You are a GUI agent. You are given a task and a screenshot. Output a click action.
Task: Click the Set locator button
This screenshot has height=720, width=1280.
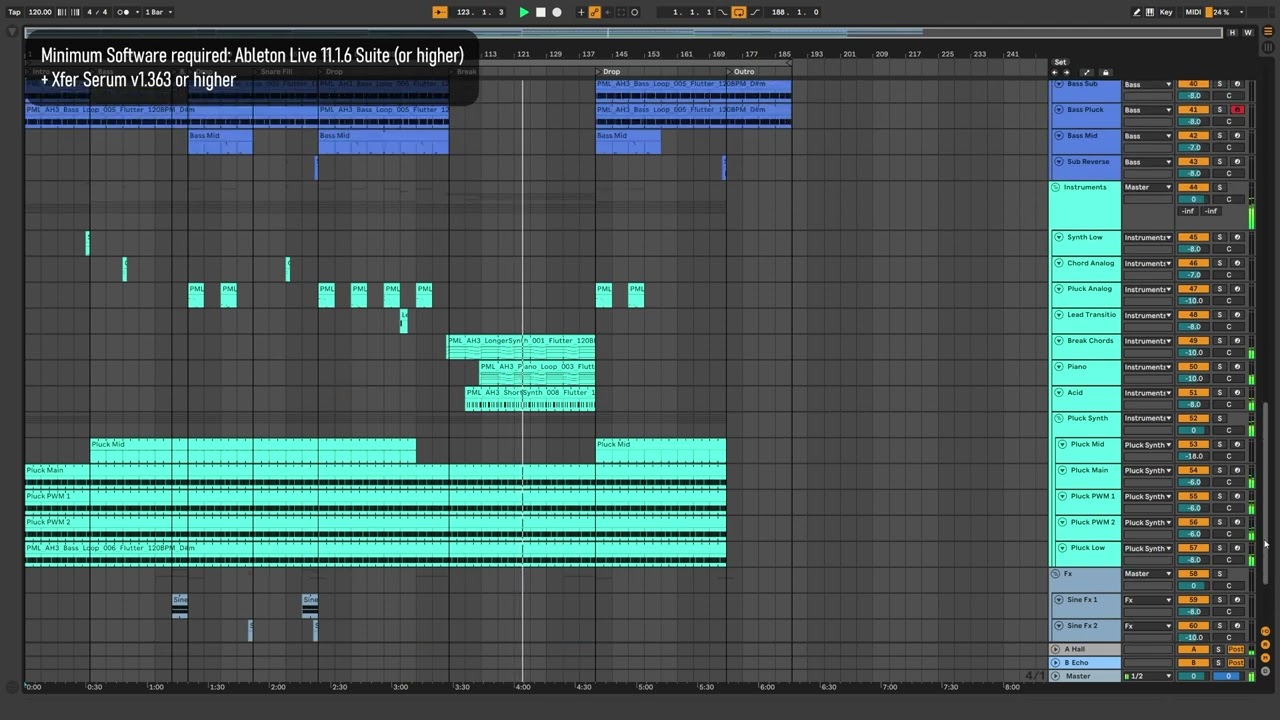tap(1060, 62)
